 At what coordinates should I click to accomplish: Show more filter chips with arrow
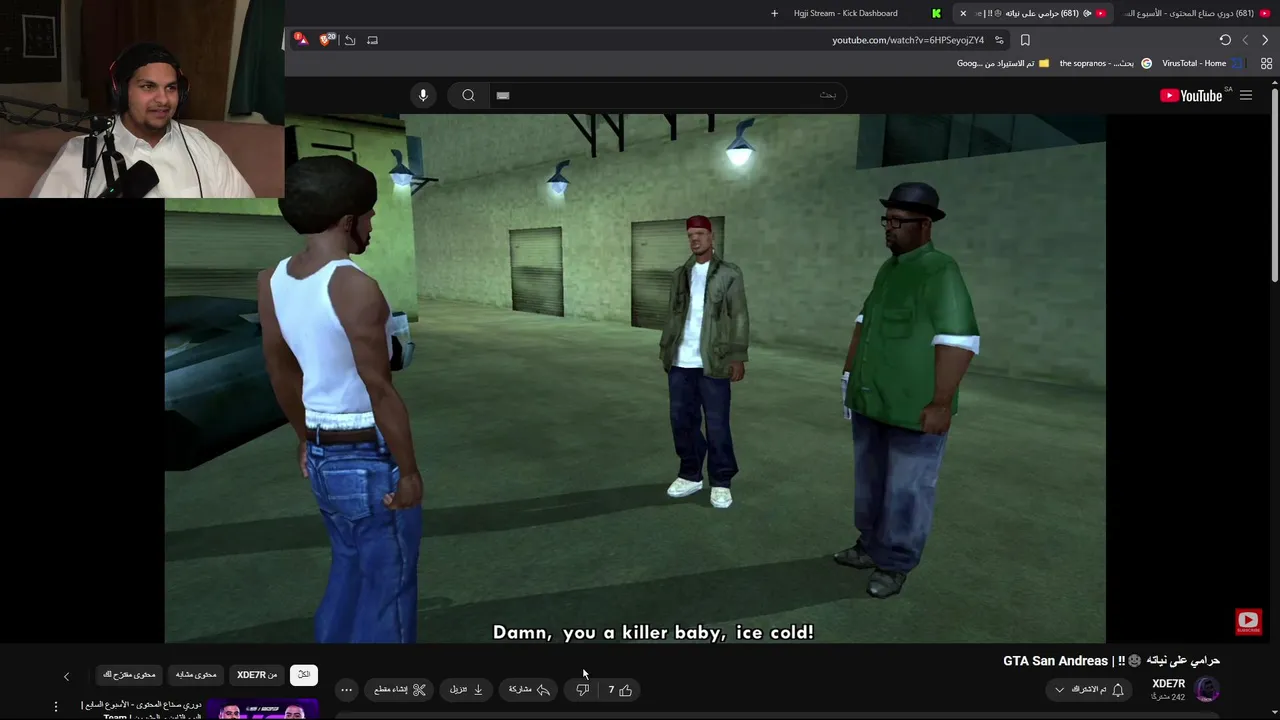pos(66,676)
